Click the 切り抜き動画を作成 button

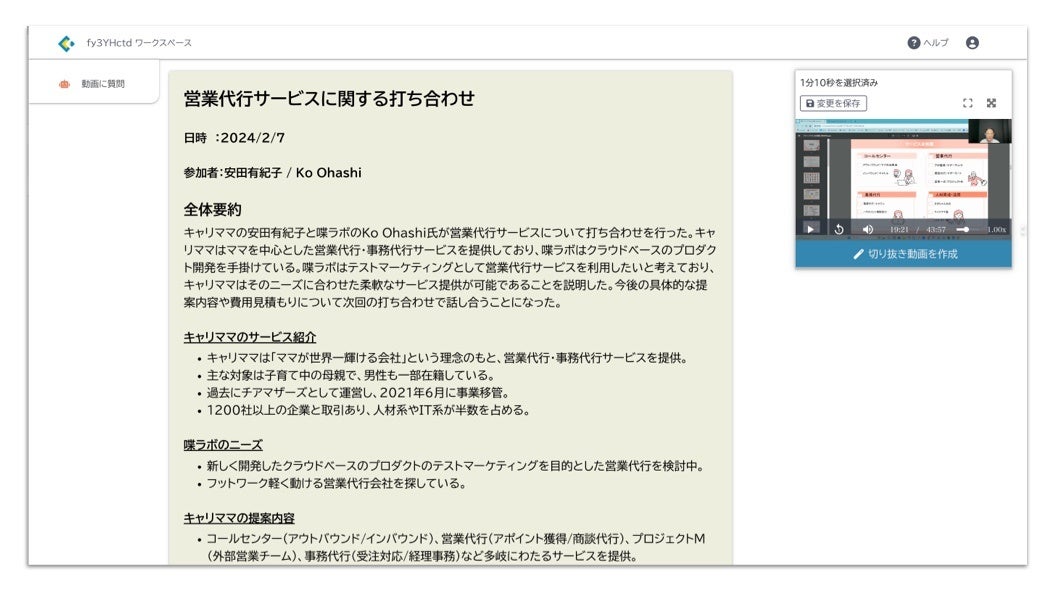click(903, 254)
